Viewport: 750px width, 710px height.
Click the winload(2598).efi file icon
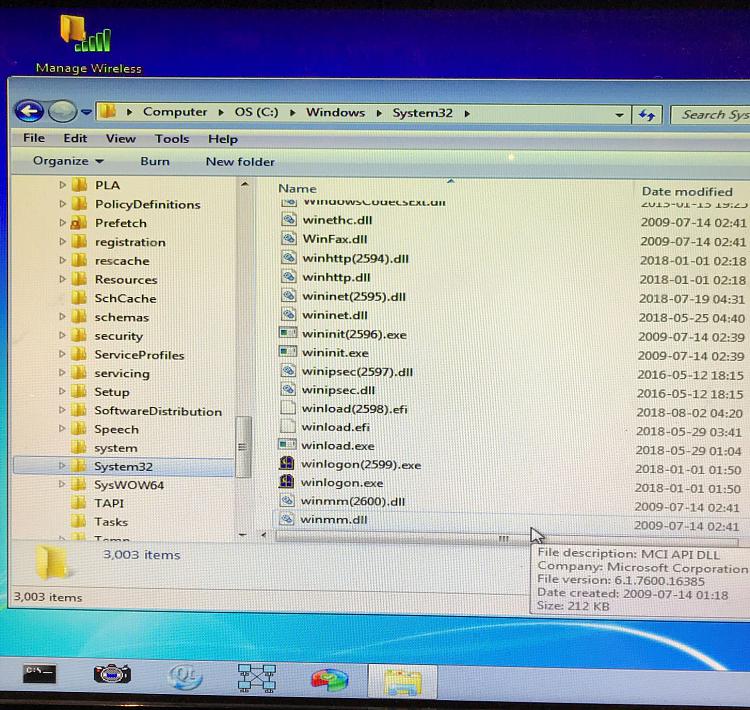287,408
